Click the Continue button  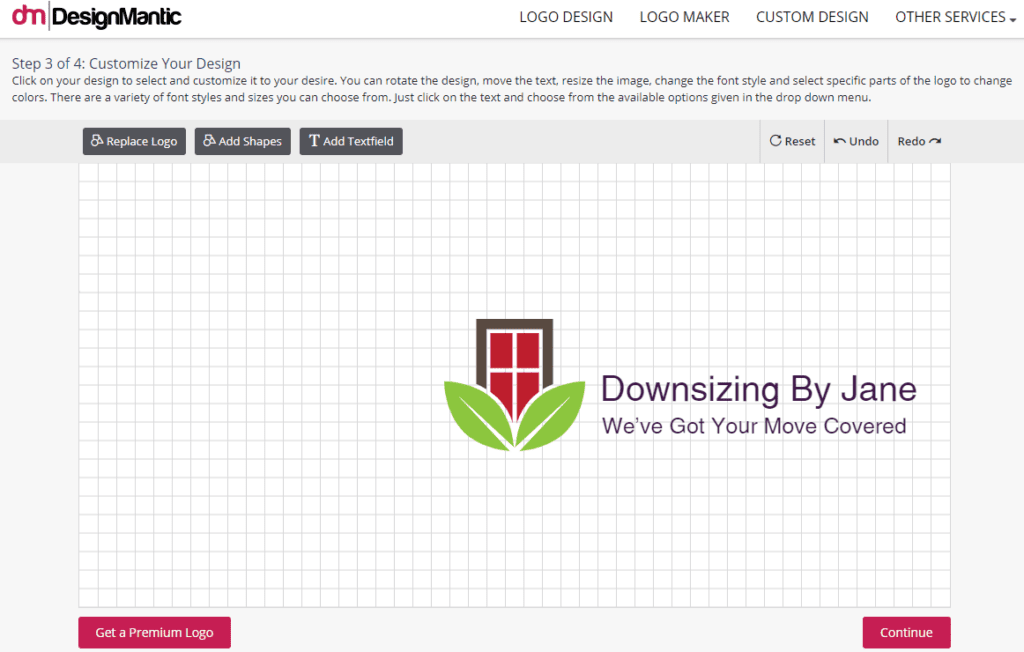[906, 632]
